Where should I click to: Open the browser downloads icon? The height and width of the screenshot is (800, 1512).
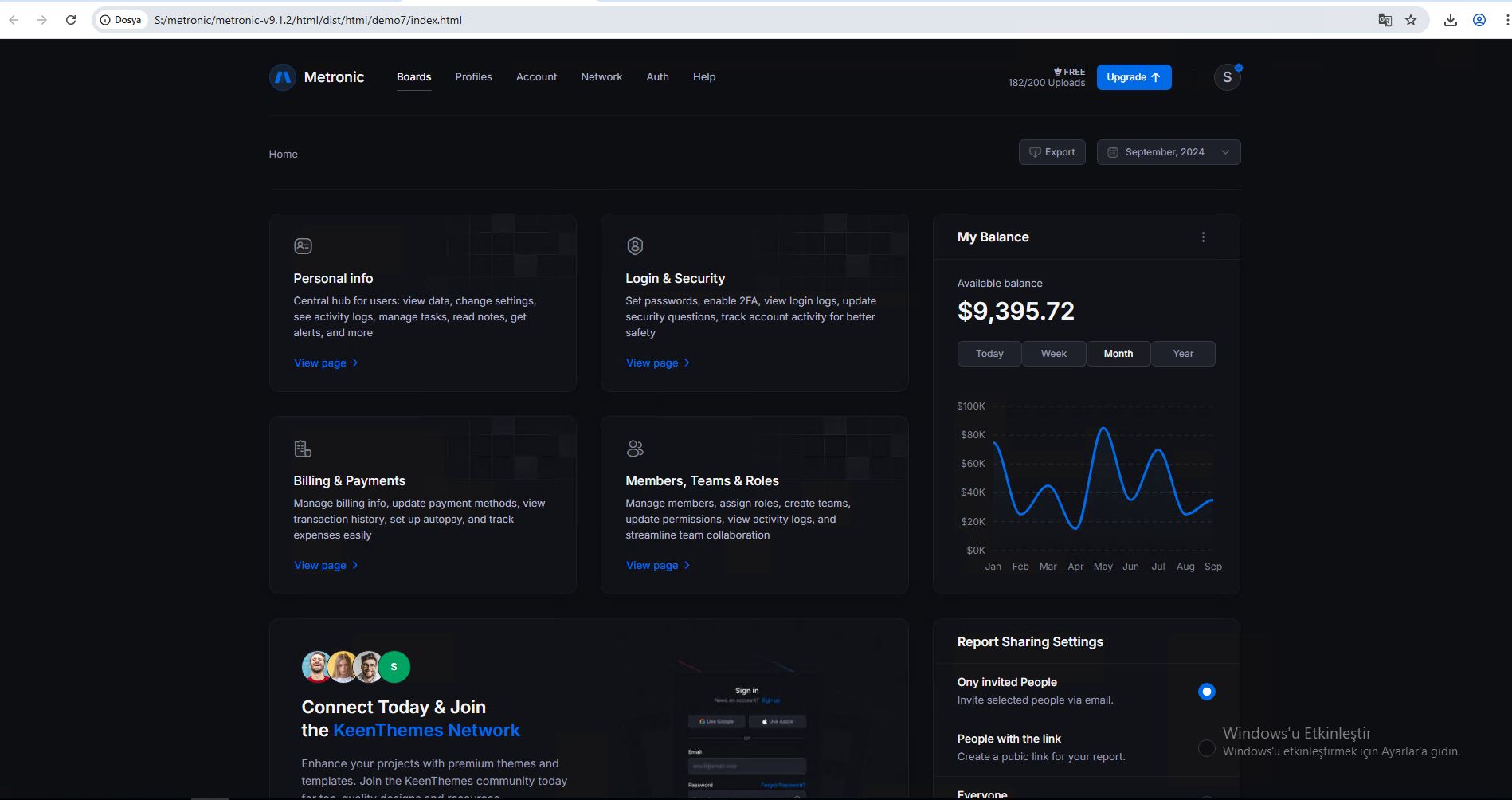point(1451,20)
